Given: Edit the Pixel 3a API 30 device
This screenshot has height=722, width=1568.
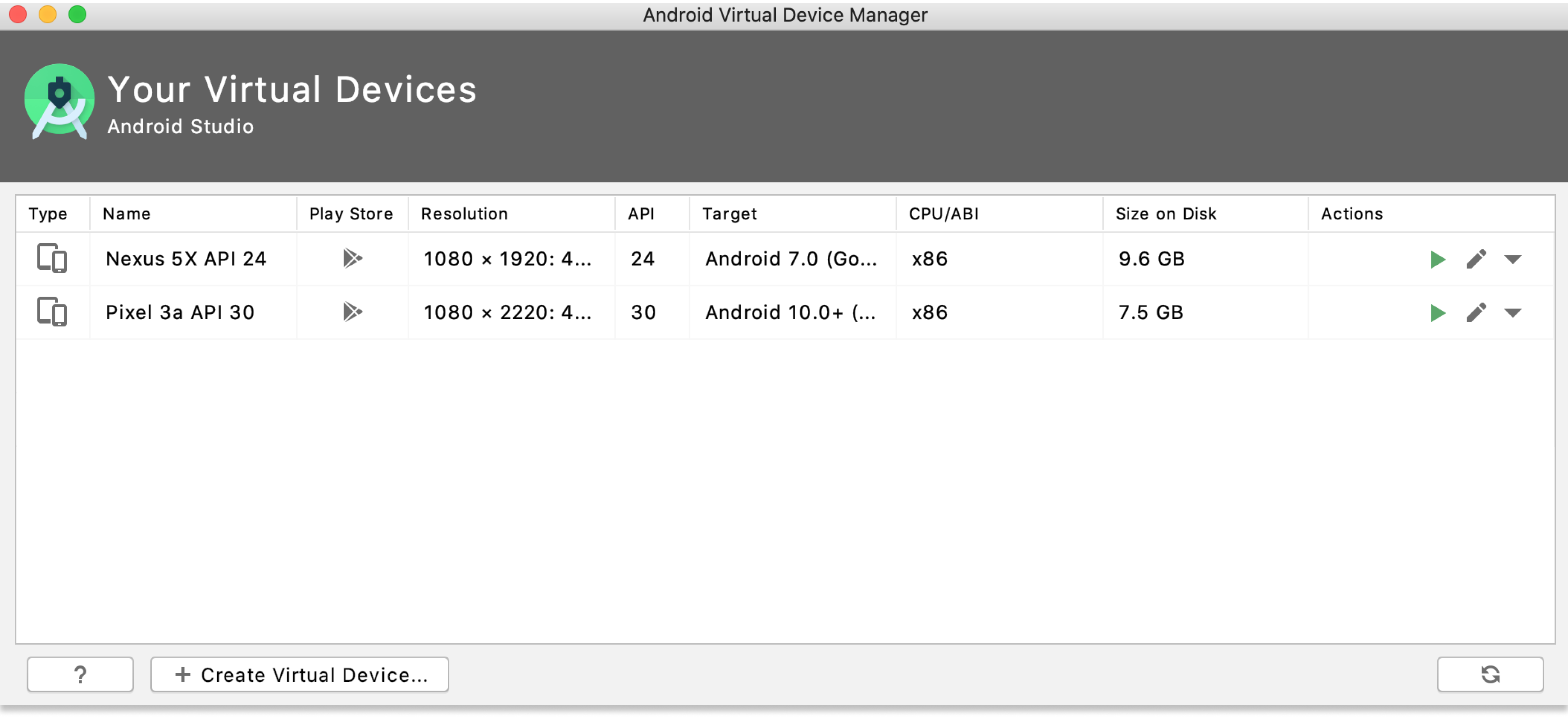Looking at the screenshot, I should coord(1476,313).
